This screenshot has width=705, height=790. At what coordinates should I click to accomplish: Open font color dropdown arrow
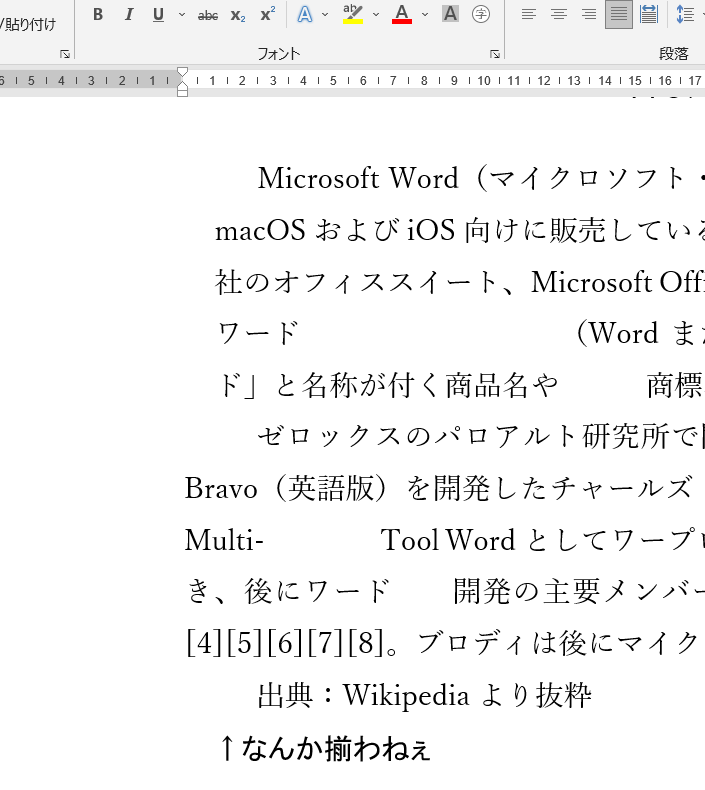tap(425, 15)
